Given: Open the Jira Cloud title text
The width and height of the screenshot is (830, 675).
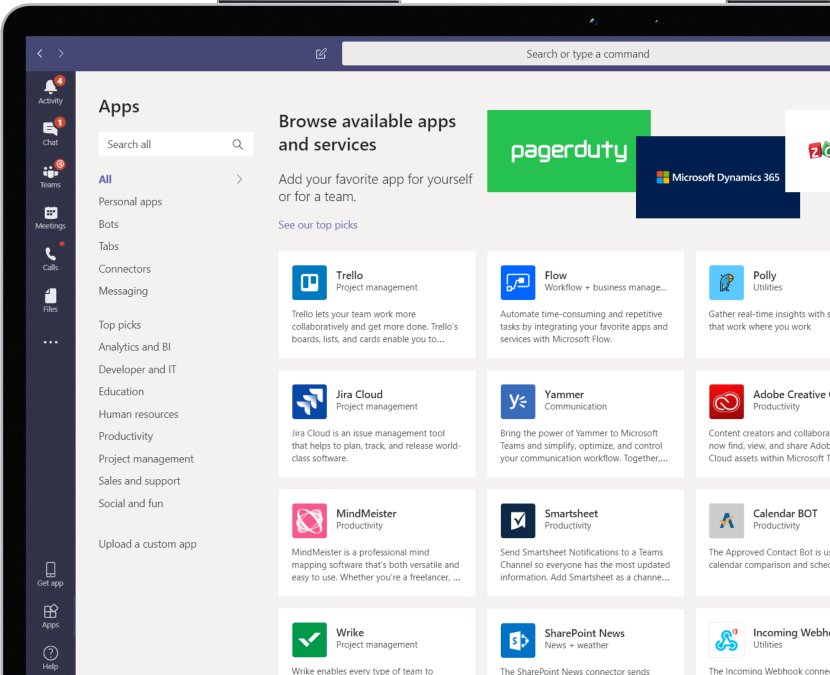Looking at the screenshot, I should tap(359, 394).
